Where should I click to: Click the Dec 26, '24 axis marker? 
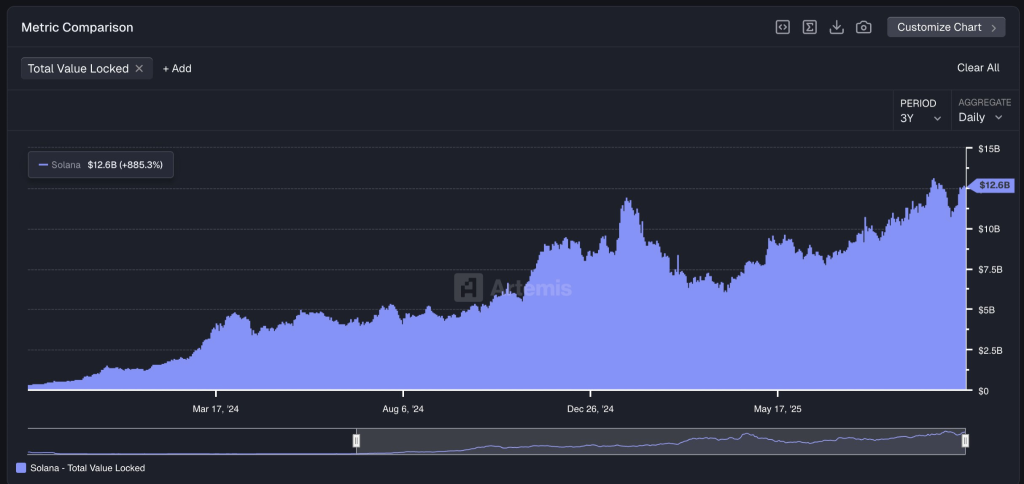pos(590,409)
